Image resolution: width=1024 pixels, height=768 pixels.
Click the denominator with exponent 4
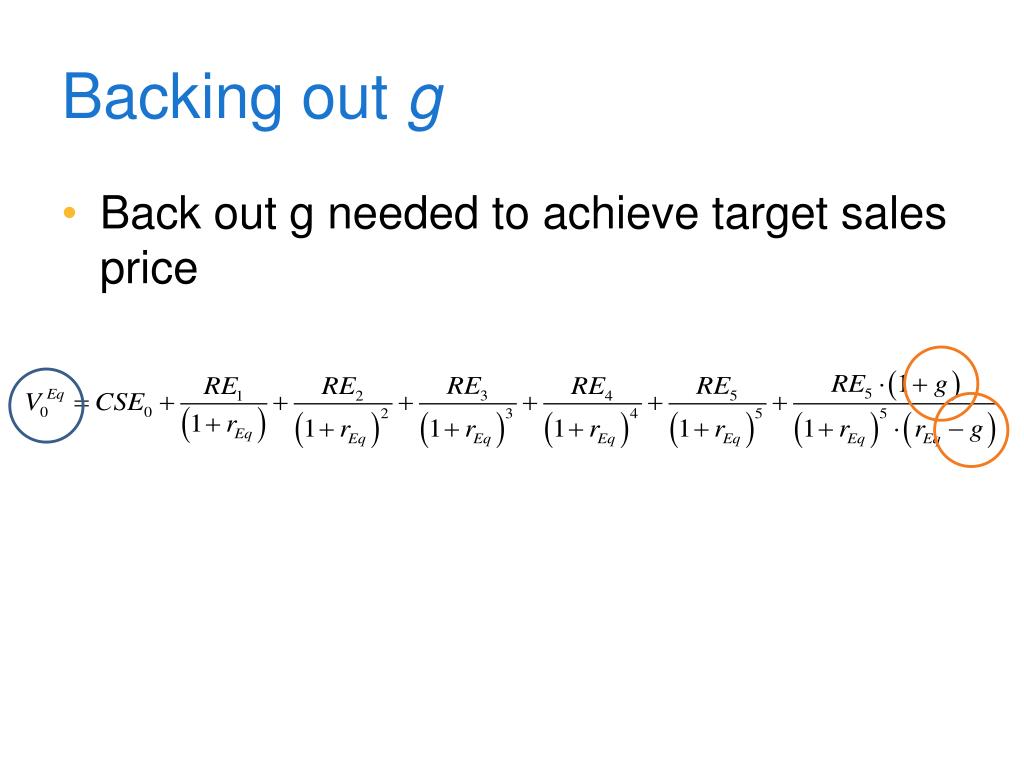(592, 428)
